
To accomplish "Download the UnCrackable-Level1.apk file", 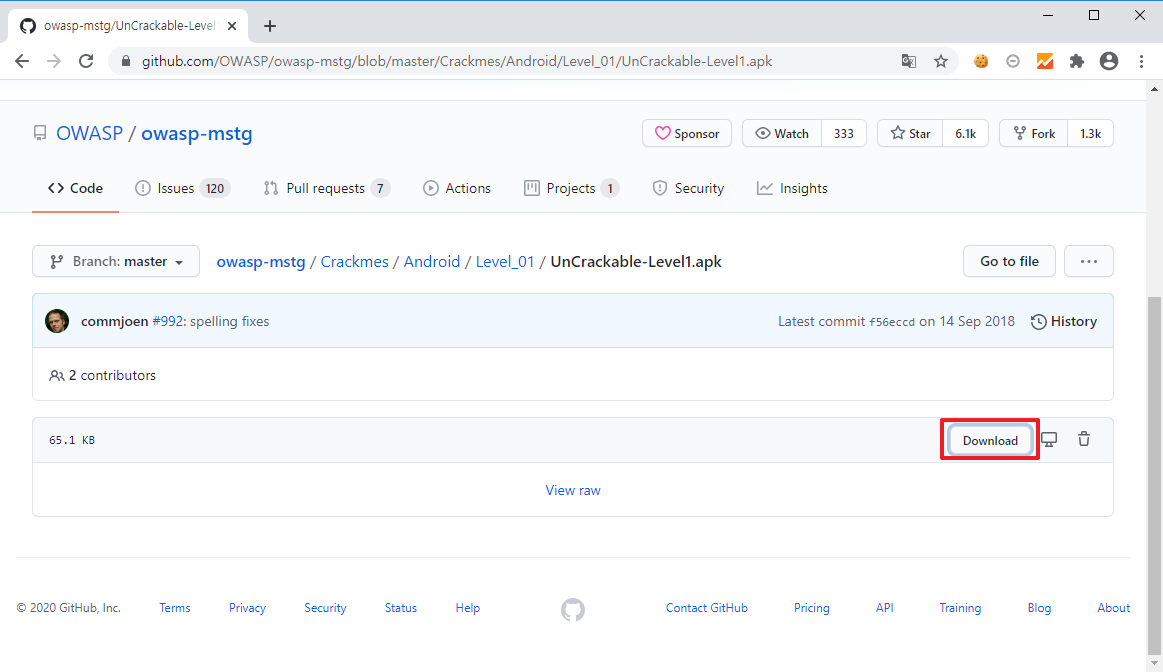I will 990,440.
